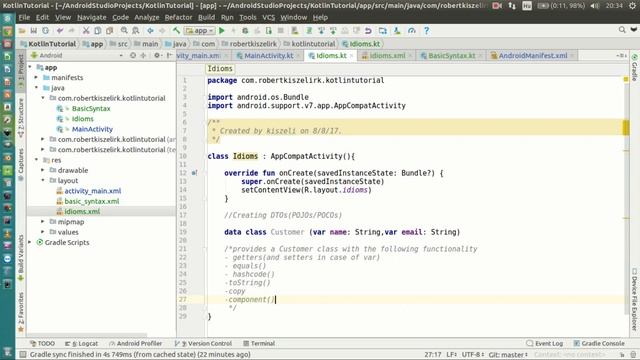Click the Search Everywhere magnifier icon

622,30
